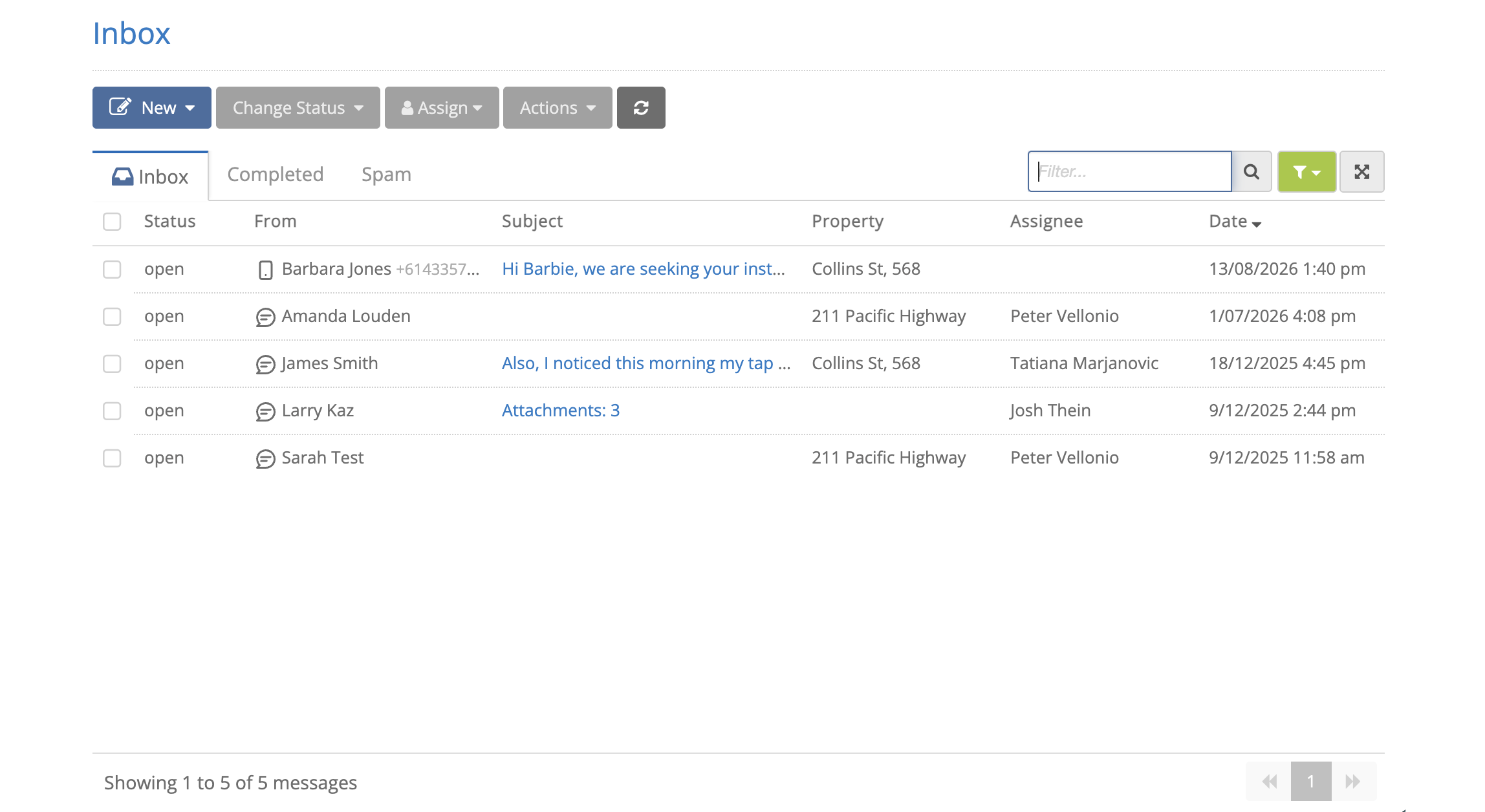The image size is (1485, 812).
Task: Sort by the Date column header
Action: (x=1235, y=221)
